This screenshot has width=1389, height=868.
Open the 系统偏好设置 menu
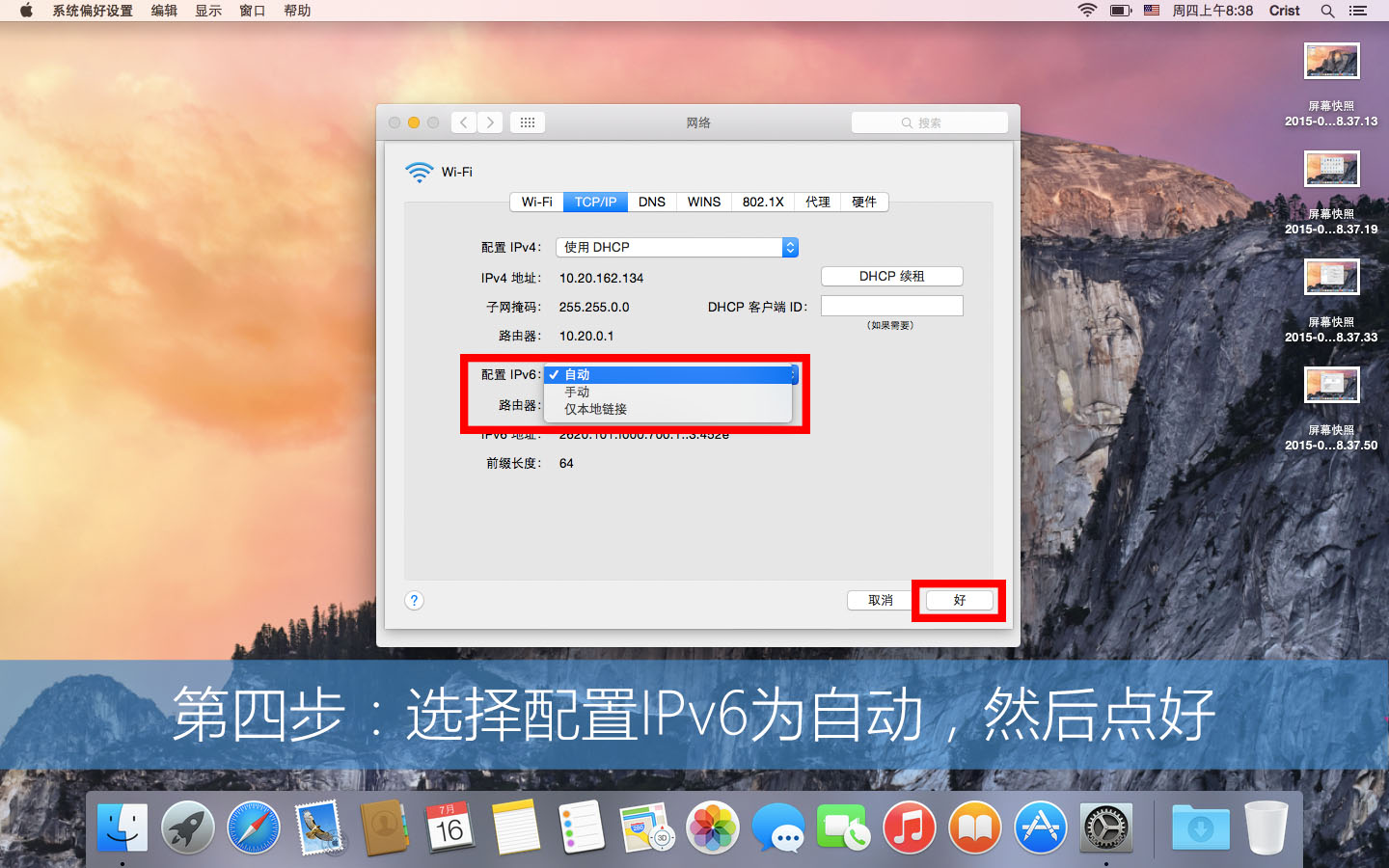click(93, 11)
